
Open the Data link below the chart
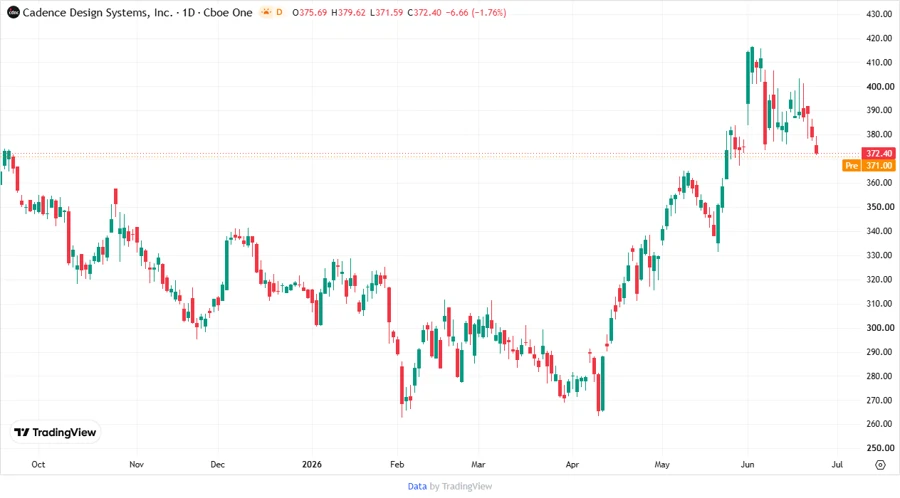click(417, 486)
